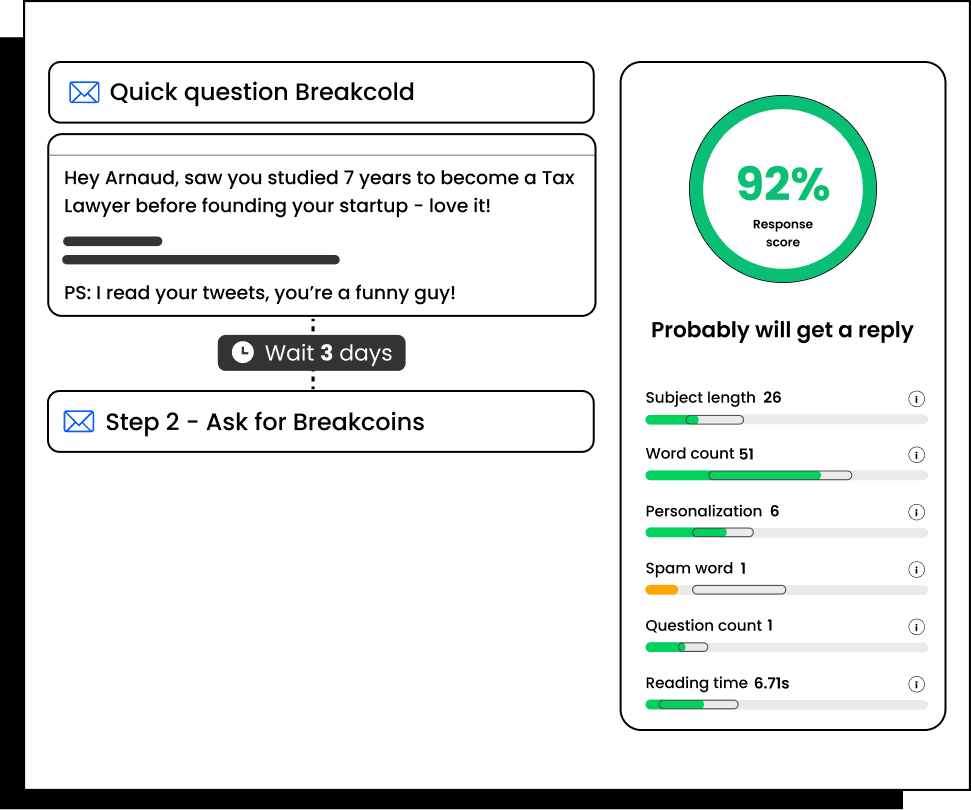Click the Wait 3 days delay button
The image size is (971, 810).
[311, 353]
